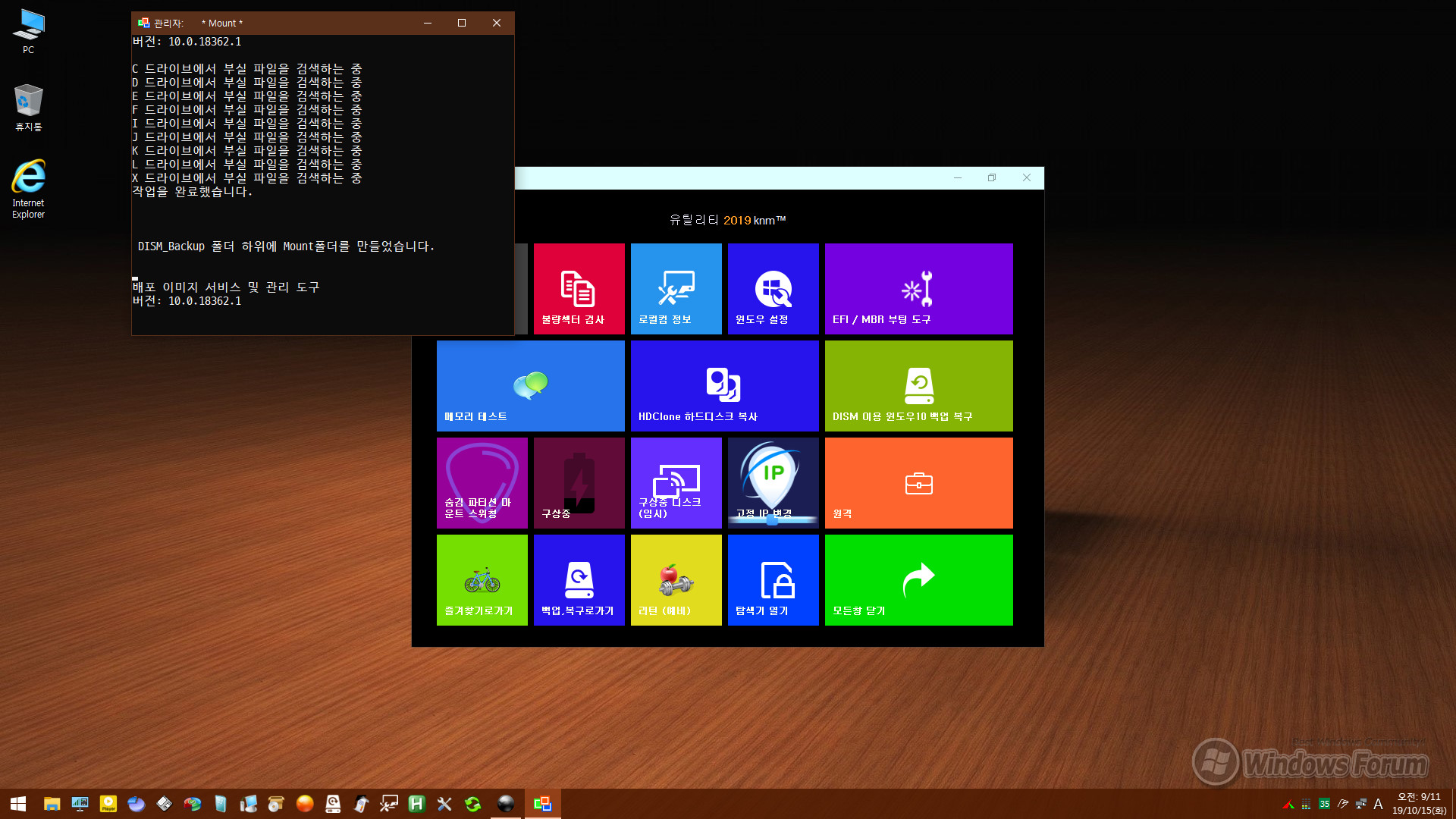Click the temperature 35 tray icon
This screenshot has width=1456, height=819.
click(1324, 804)
